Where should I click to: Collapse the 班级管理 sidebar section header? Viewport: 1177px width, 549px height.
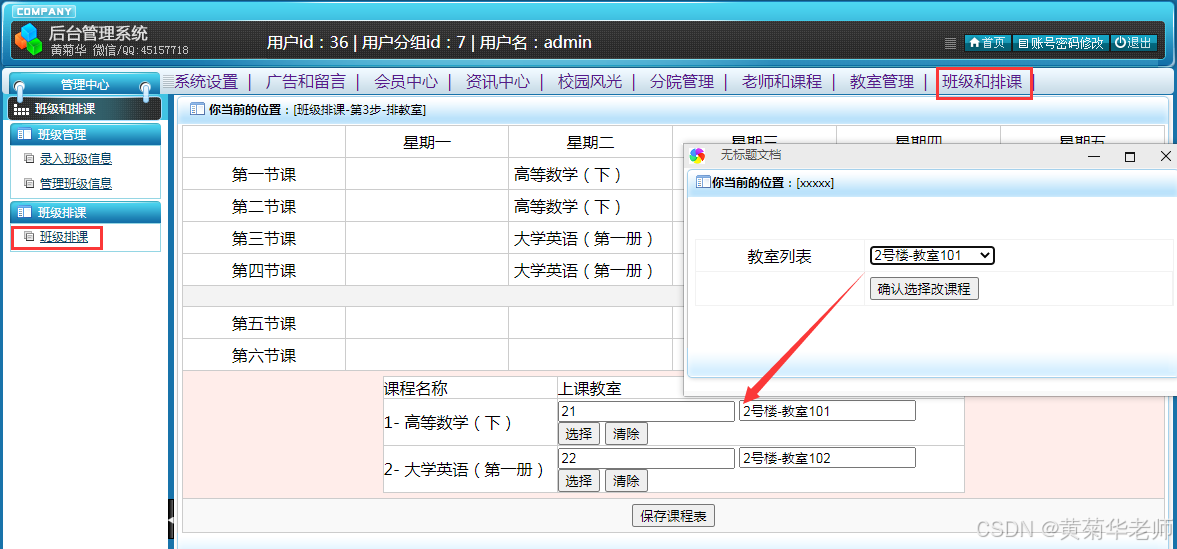(x=86, y=135)
